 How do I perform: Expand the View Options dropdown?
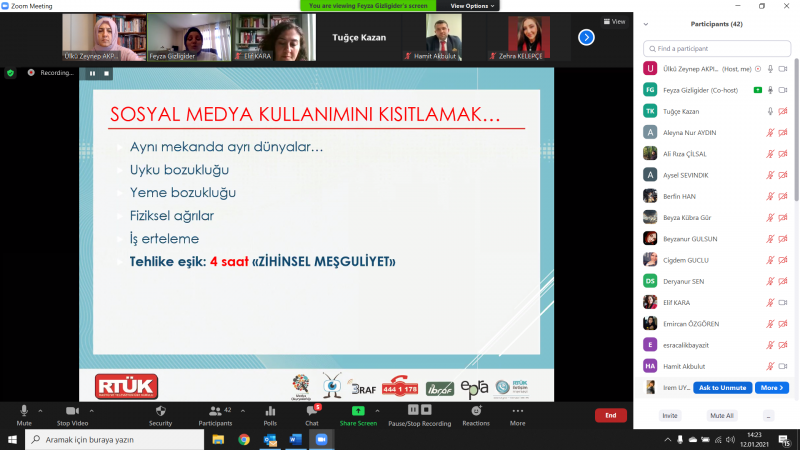click(x=471, y=6)
